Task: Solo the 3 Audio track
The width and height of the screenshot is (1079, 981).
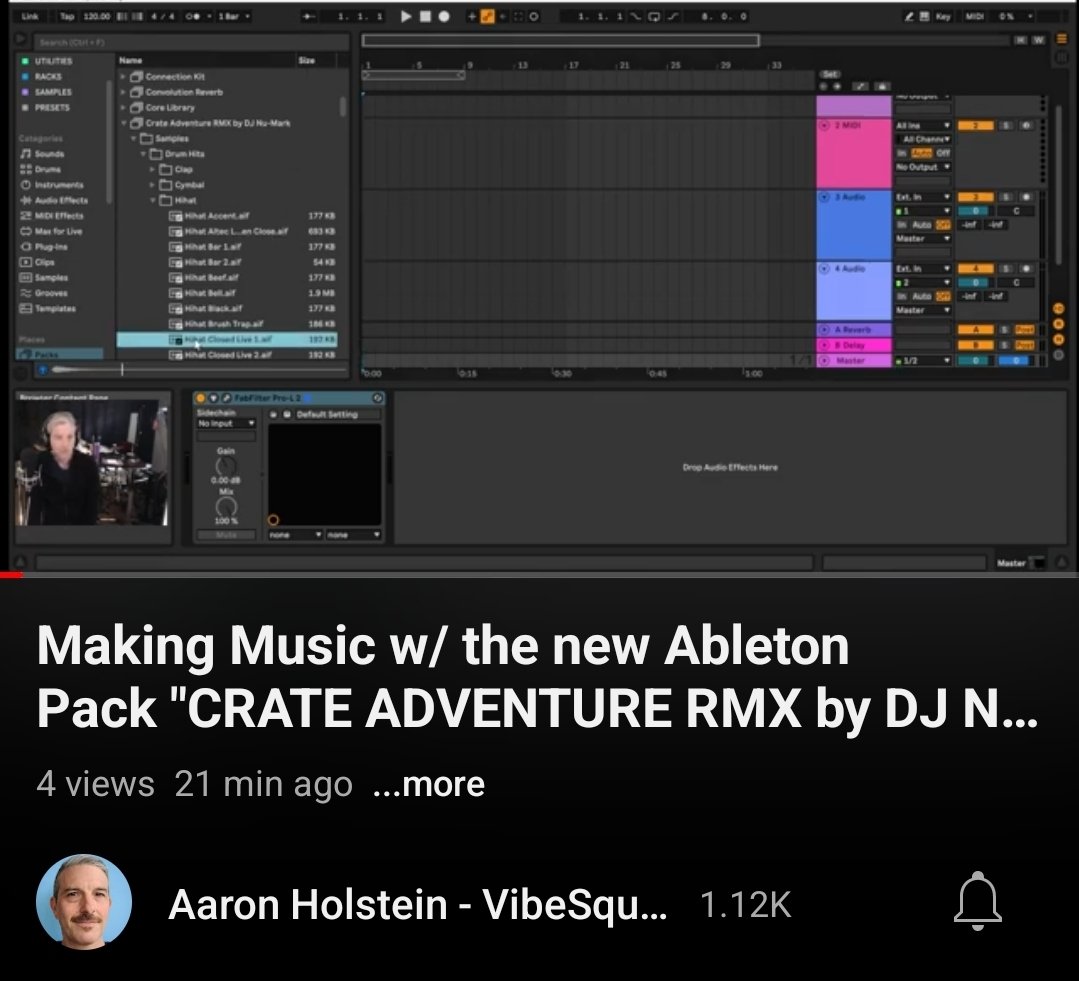Action: coord(1005,197)
